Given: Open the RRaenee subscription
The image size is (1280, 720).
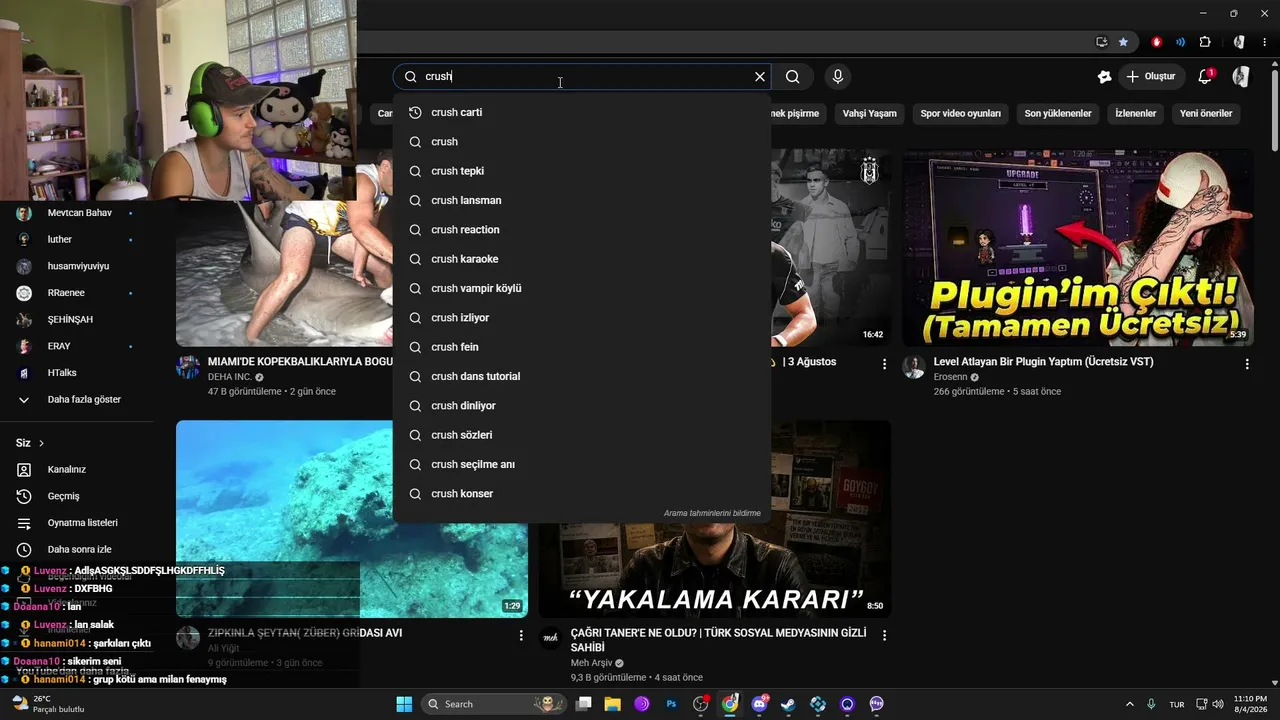Looking at the screenshot, I should (x=76, y=293).
